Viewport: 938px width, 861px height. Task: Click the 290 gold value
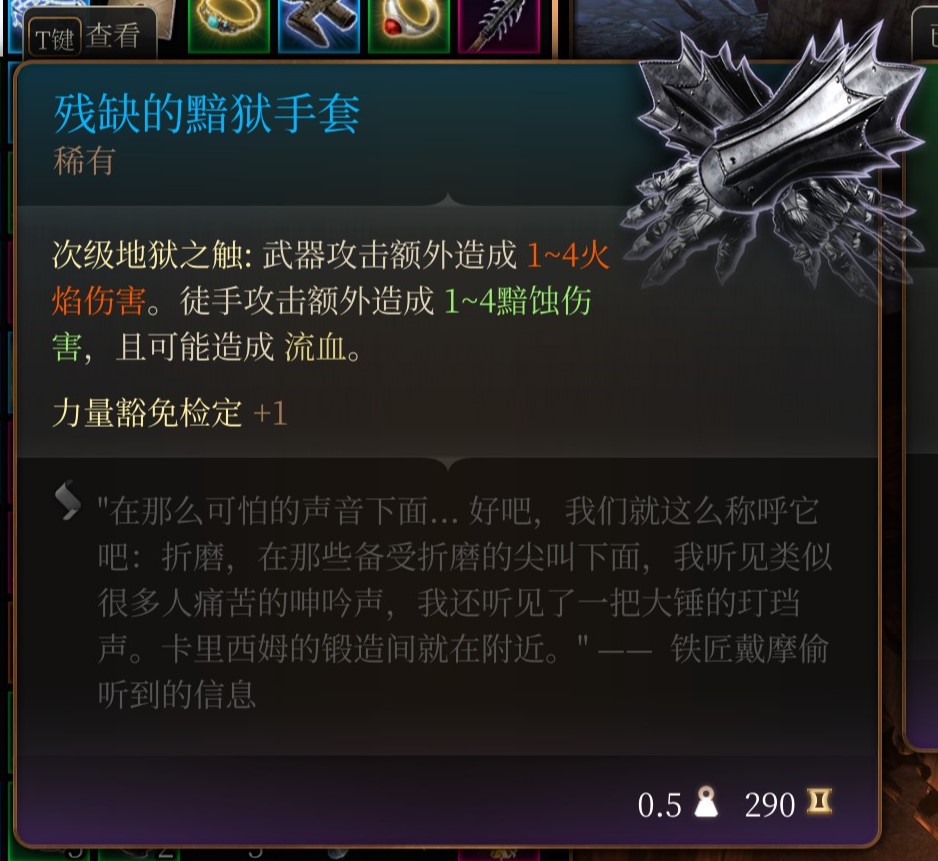point(770,805)
